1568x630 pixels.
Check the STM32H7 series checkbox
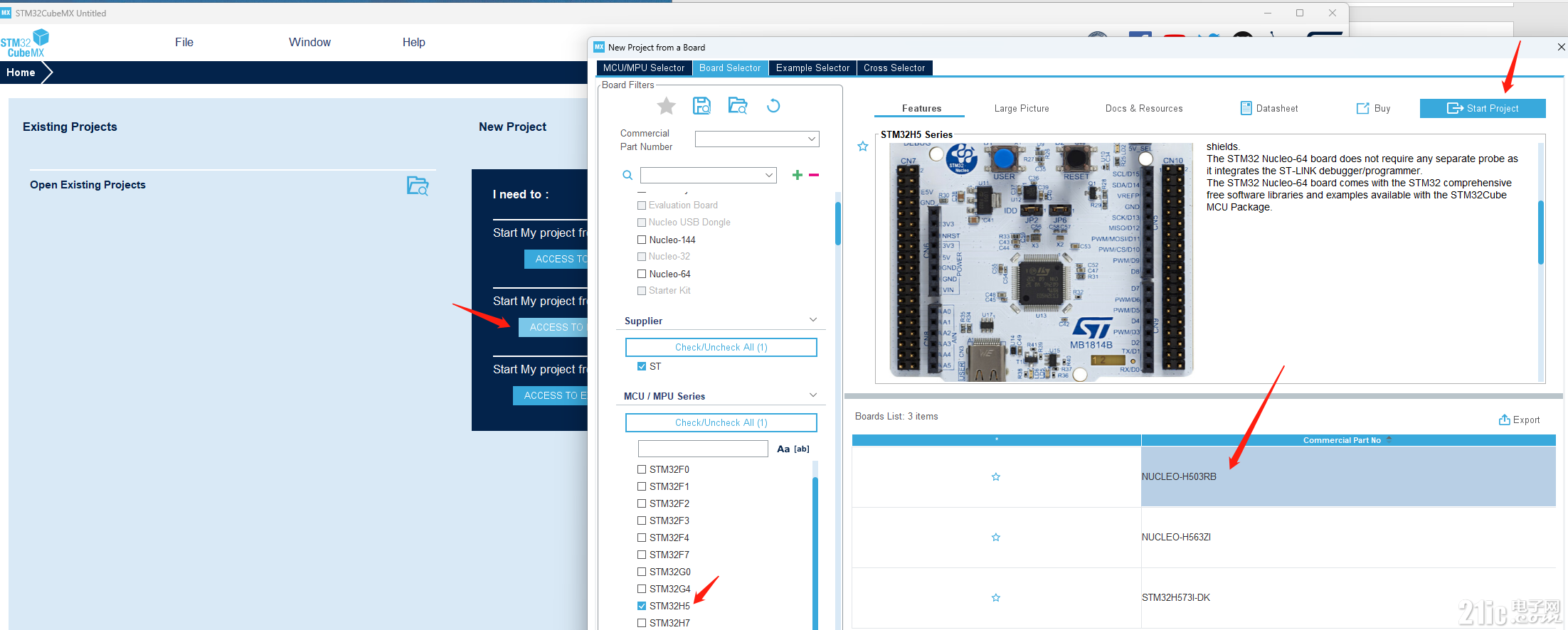(x=642, y=623)
